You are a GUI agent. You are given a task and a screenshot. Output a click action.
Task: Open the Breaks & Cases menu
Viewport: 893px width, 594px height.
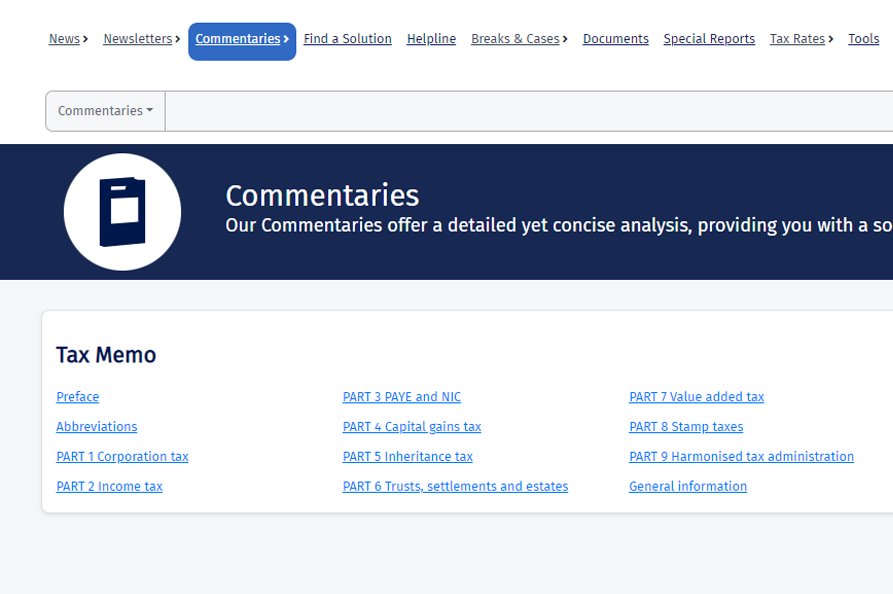click(x=518, y=39)
